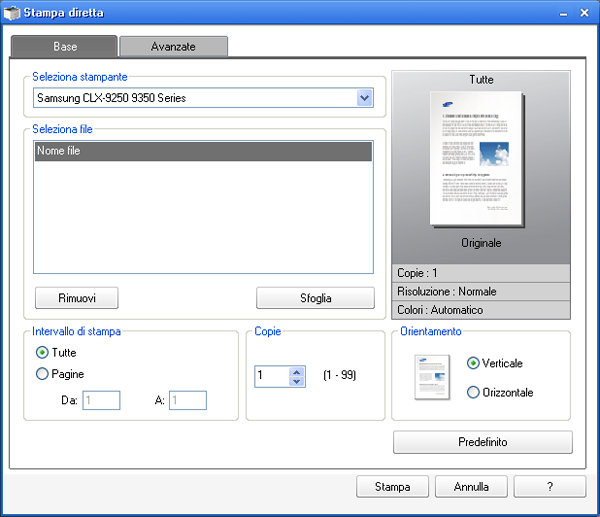Image resolution: width=600 pixels, height=517 pixels.
Task: Select the Tutte print range option
Action: tap(42, 352)
